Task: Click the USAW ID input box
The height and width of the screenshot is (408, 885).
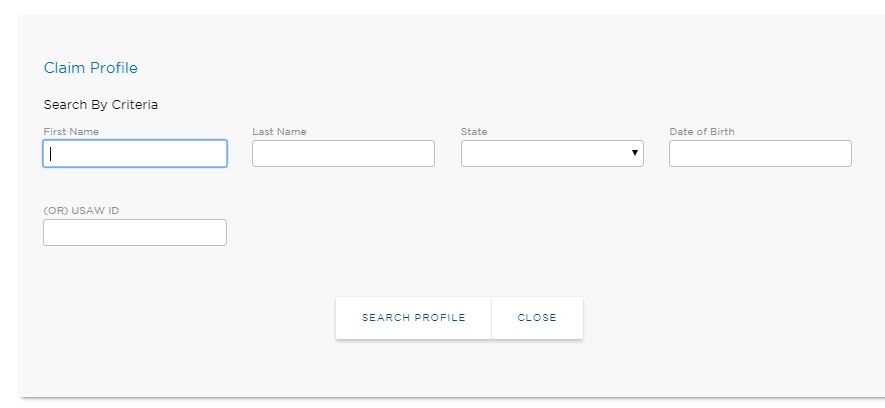Action: (x=135, y=232)
